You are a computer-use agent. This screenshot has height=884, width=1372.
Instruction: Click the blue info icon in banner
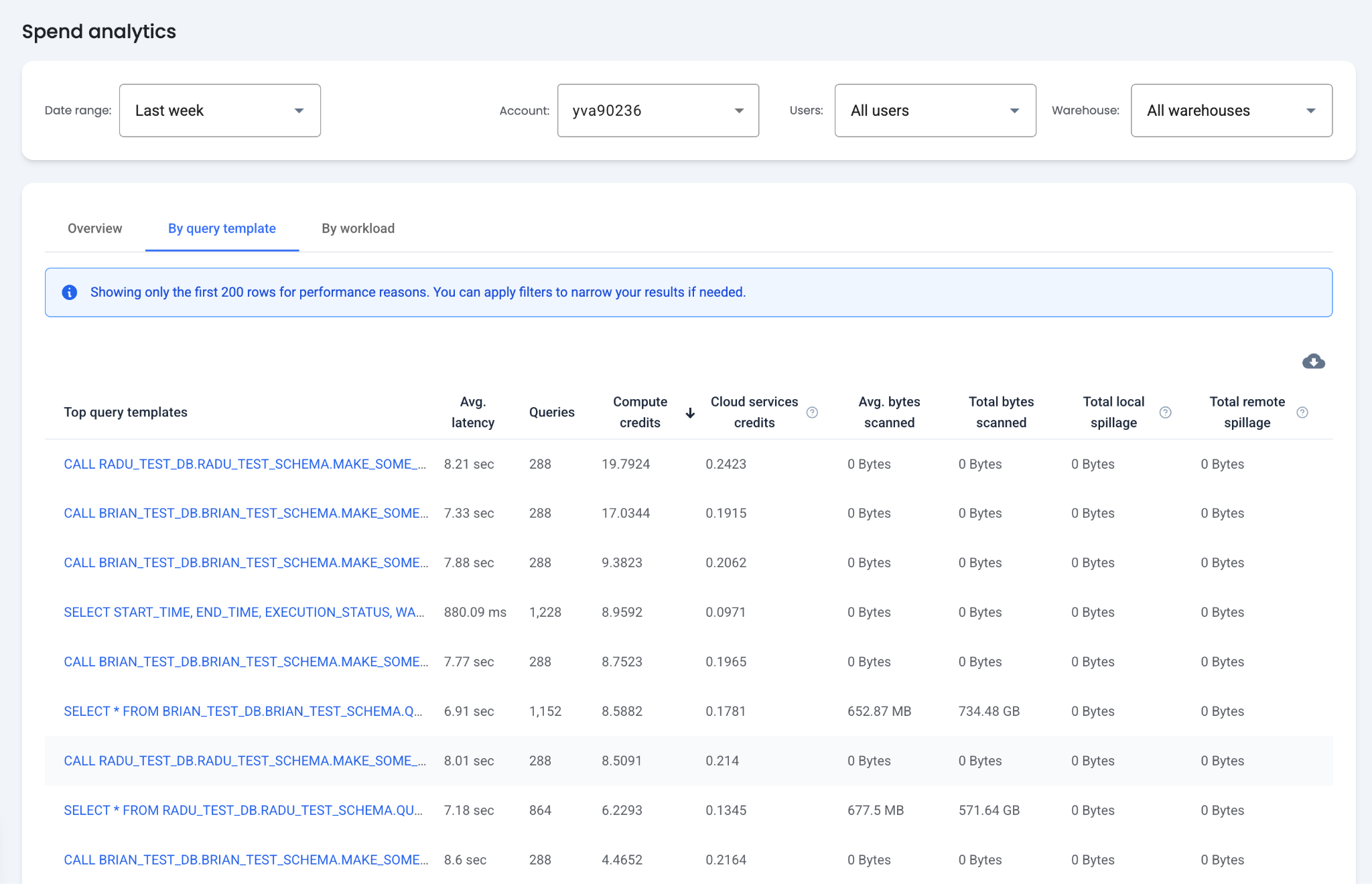[x=70, y=293]
